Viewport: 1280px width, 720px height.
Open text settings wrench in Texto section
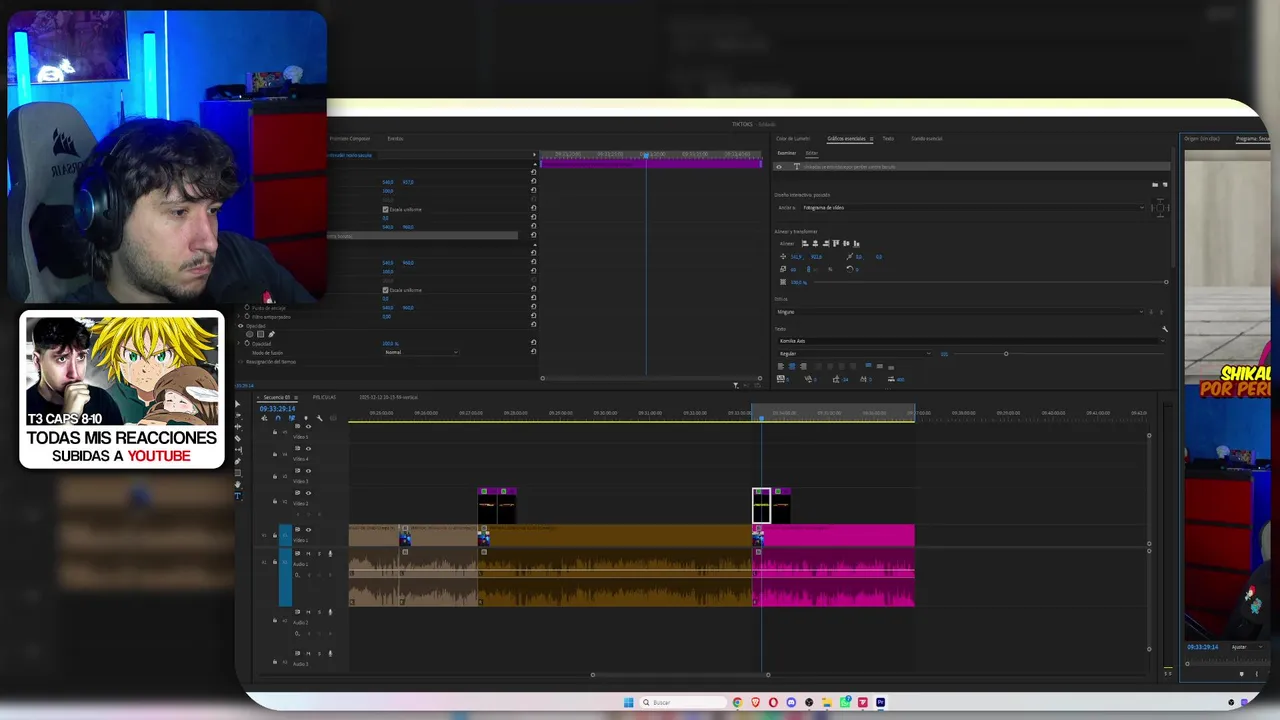pyautogui.click(x=1164, y=329)
